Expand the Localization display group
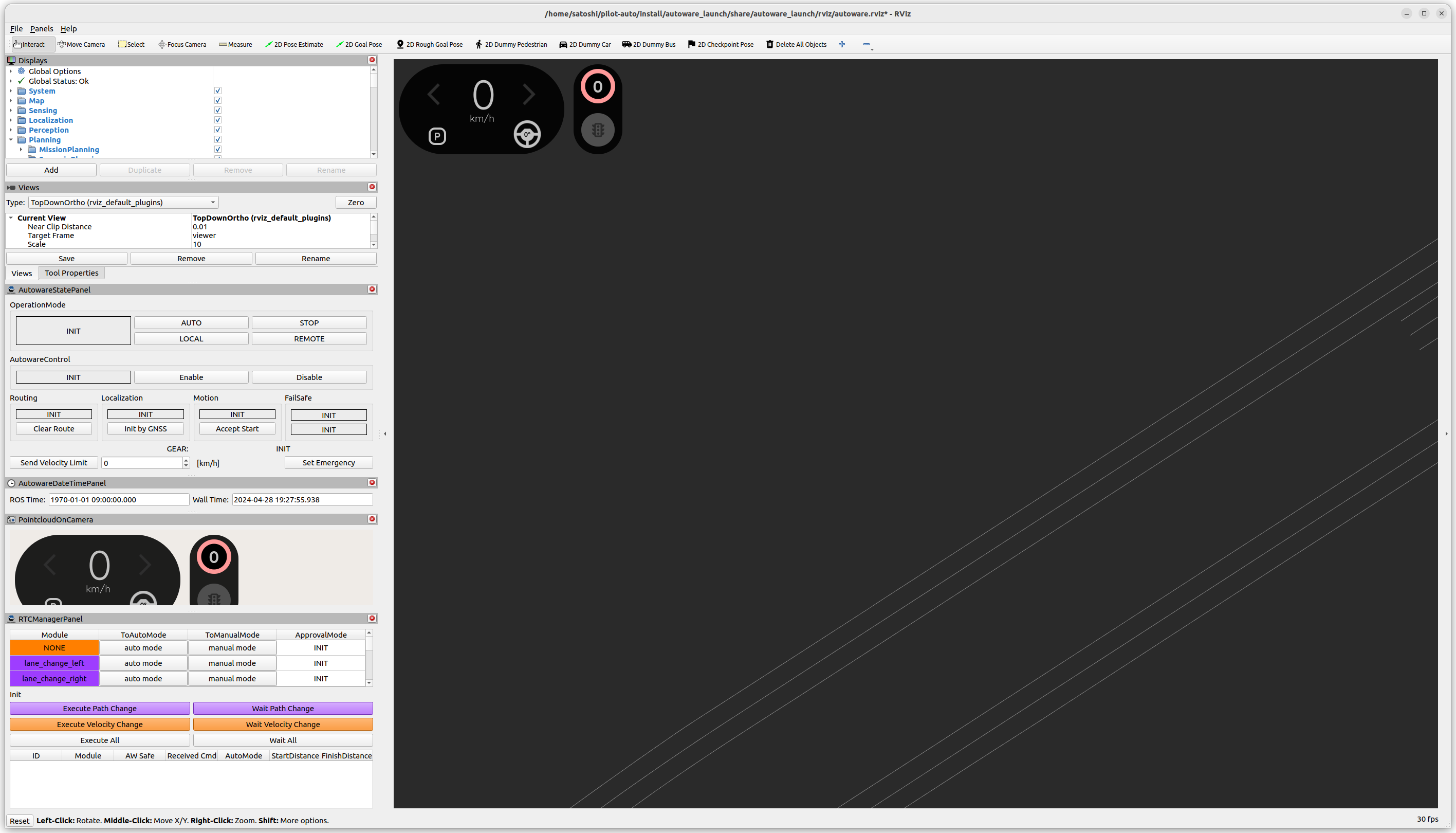The image size is (1456, 833). (x=11, y=120)
